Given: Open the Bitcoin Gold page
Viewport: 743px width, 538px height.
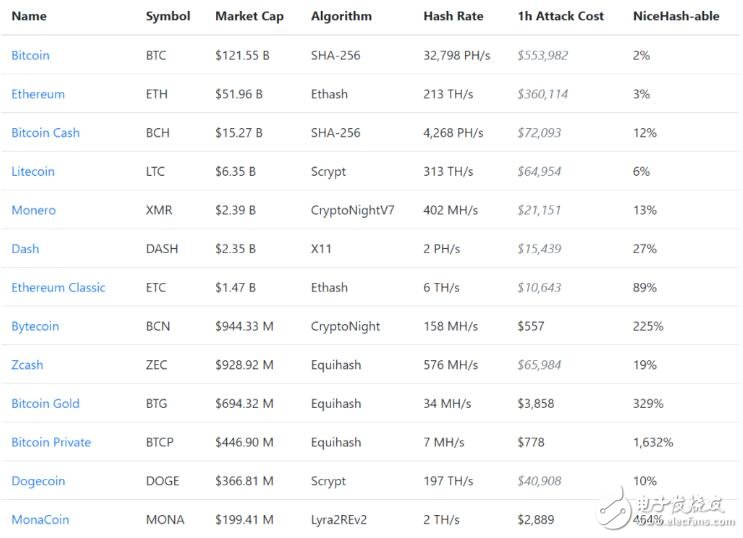Looking at the screenshot, I should (x=45, y=404).
